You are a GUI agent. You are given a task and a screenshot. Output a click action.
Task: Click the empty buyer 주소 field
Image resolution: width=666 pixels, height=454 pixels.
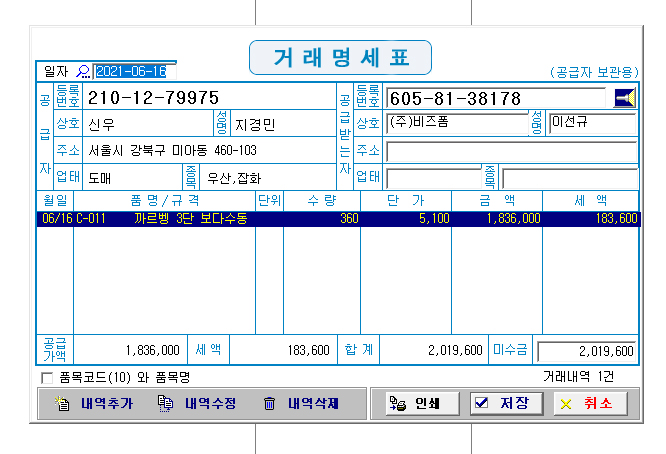[x=510, y=151]
